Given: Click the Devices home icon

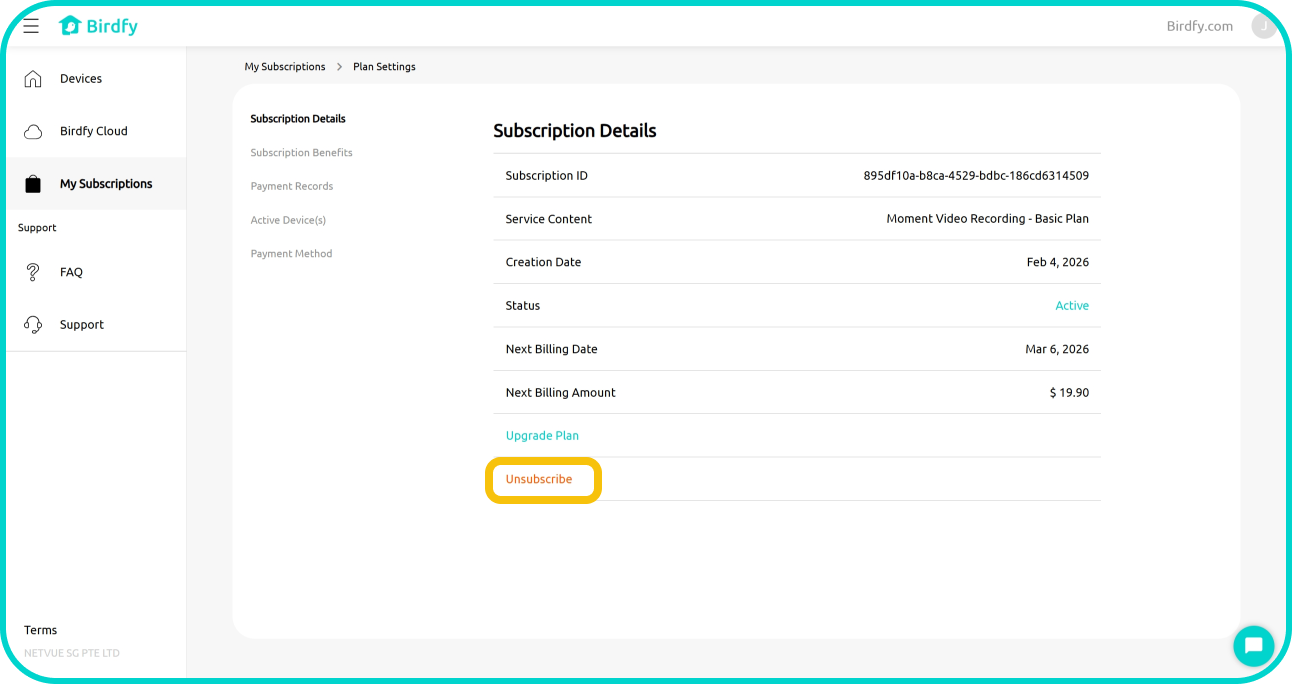Looking at the screenshot, I should pos(33,79).
